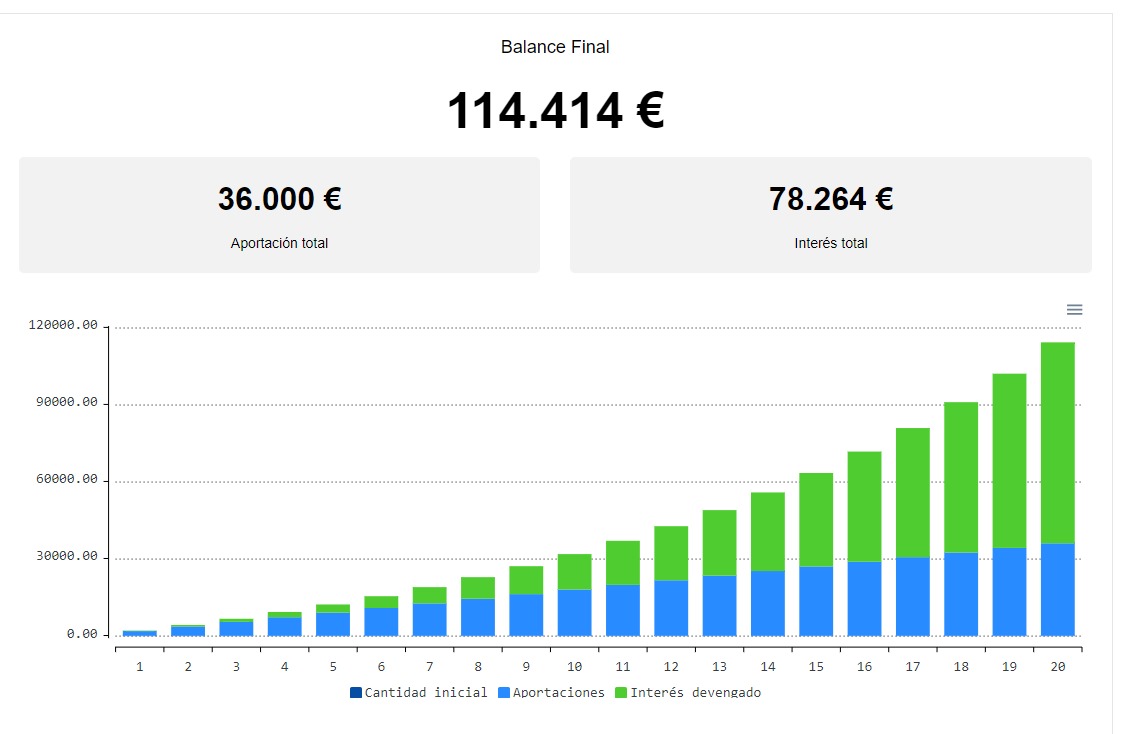The width and height of the screenshot is (1132, 734).
Task: Click the x-axis label for year 5
Action: [332, 666]
